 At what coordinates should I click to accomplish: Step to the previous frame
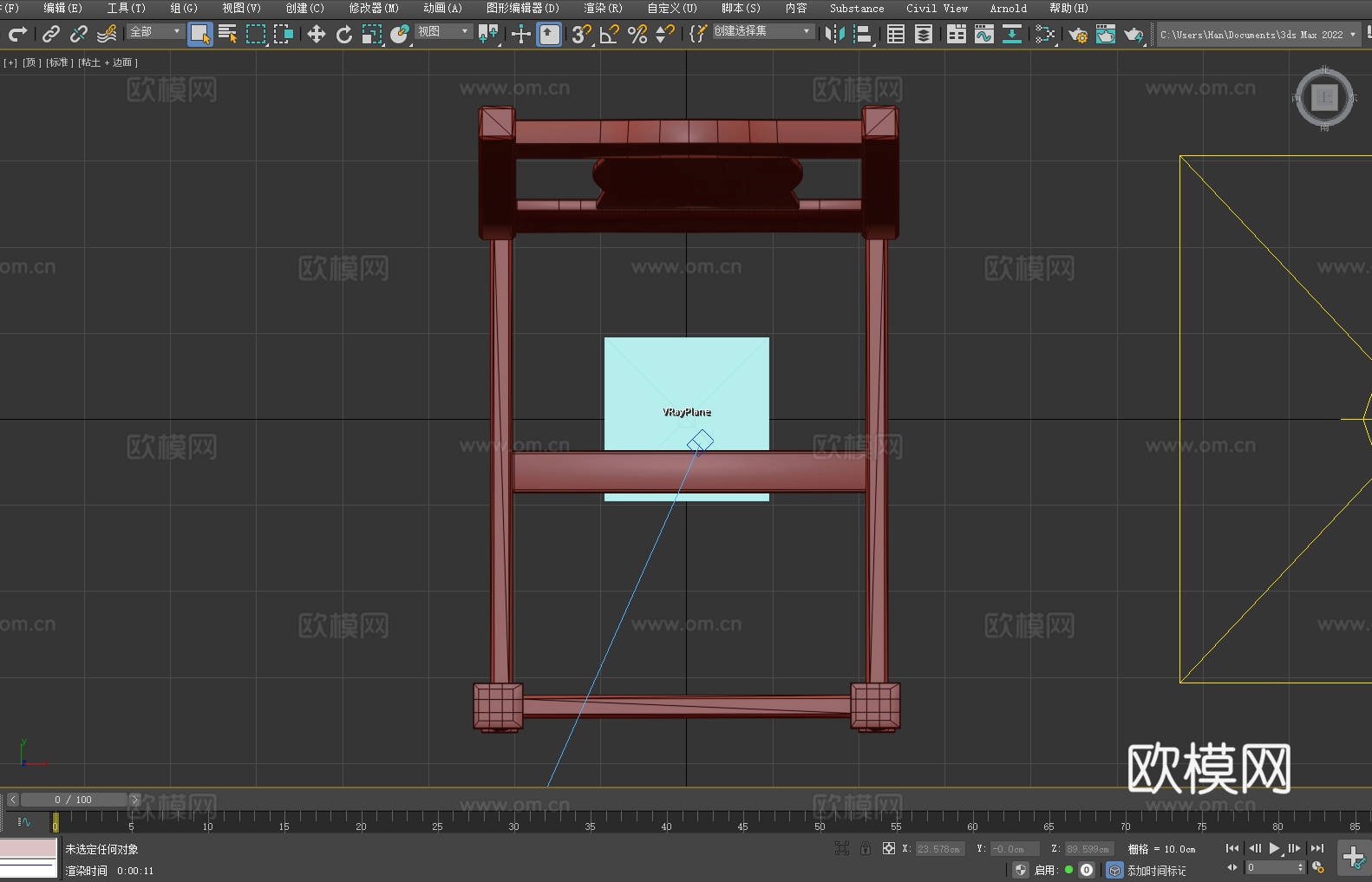pos(1254,848)
